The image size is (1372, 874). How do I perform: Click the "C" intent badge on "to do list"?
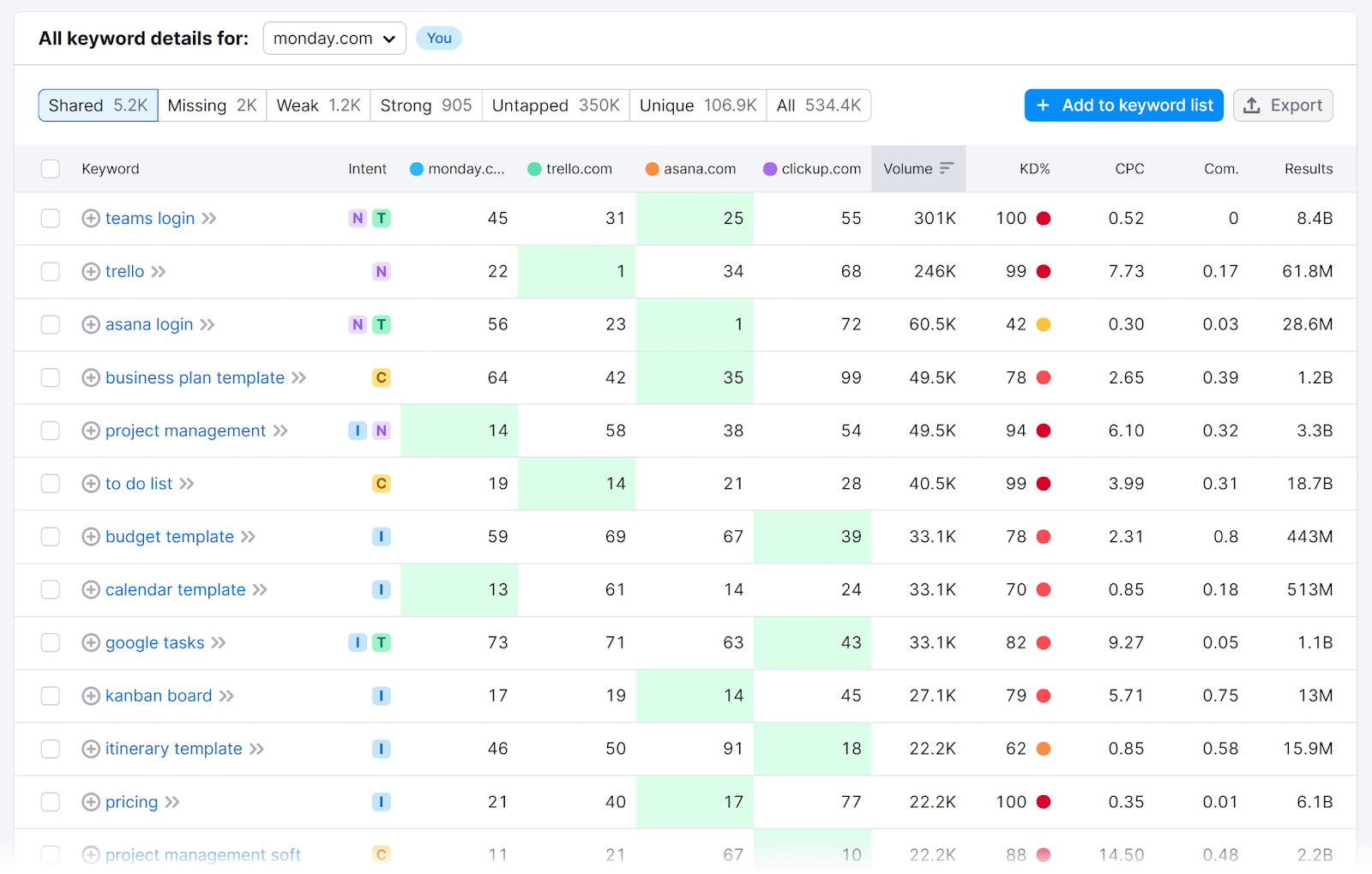(381, 483)
